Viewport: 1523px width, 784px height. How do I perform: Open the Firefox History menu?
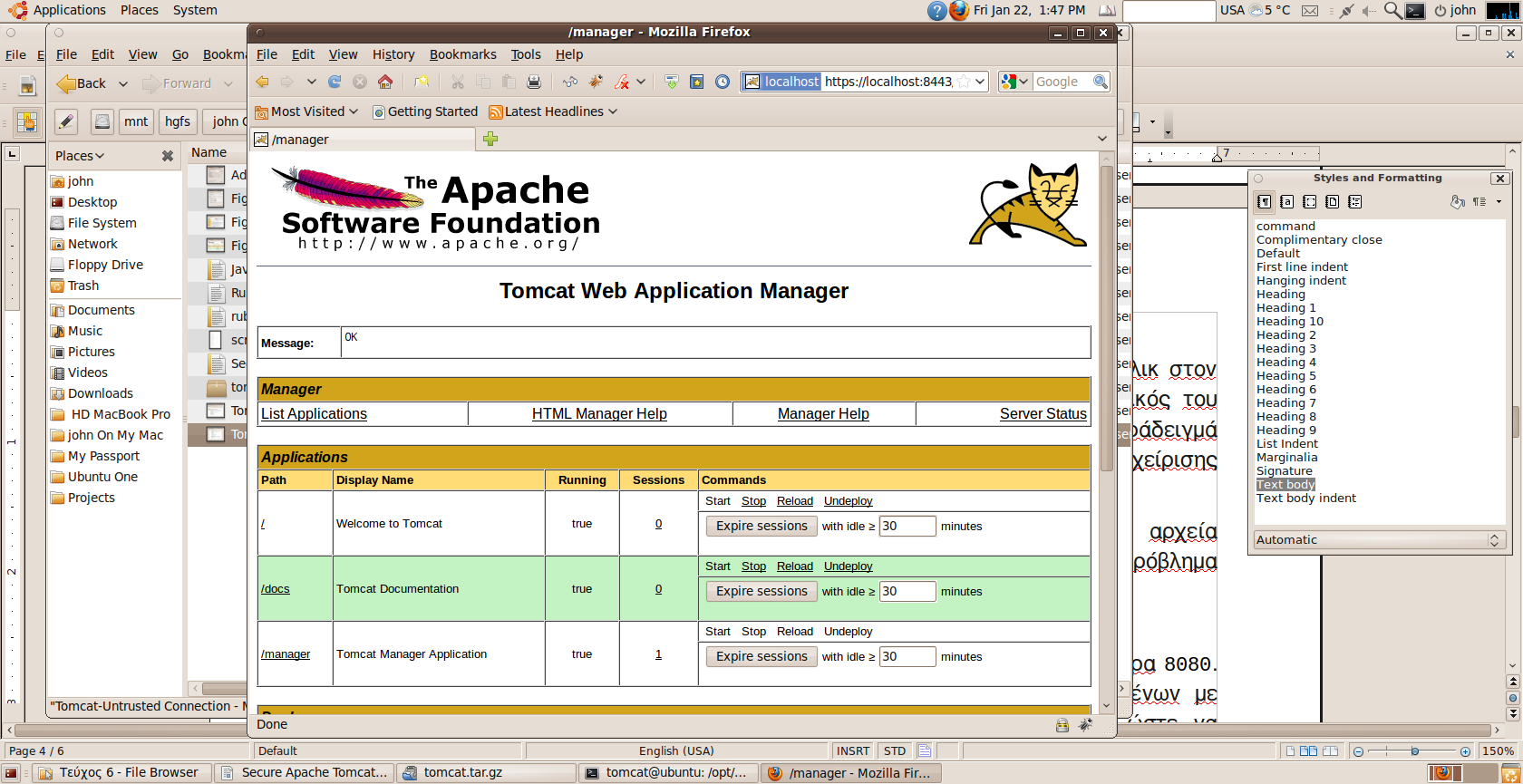(x=393, y=54)
